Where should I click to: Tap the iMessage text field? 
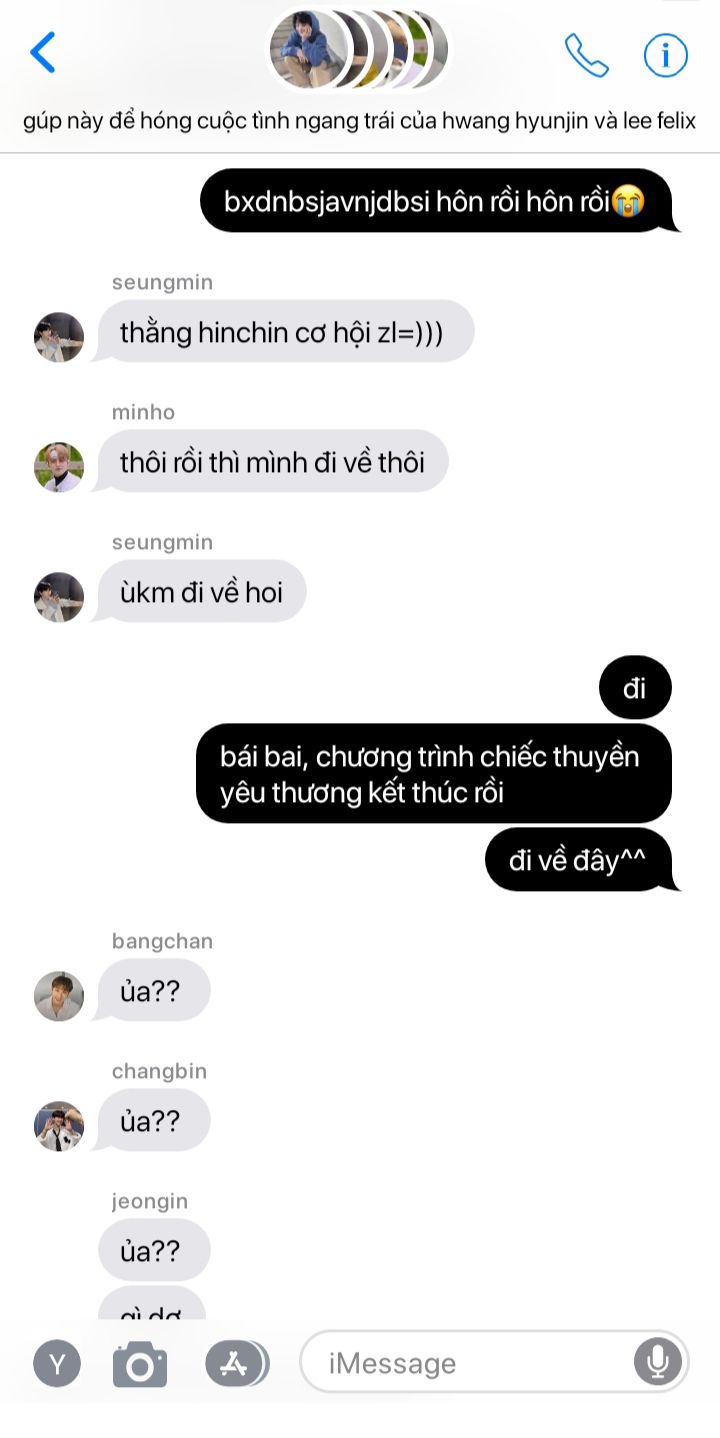click(494, 1362)
